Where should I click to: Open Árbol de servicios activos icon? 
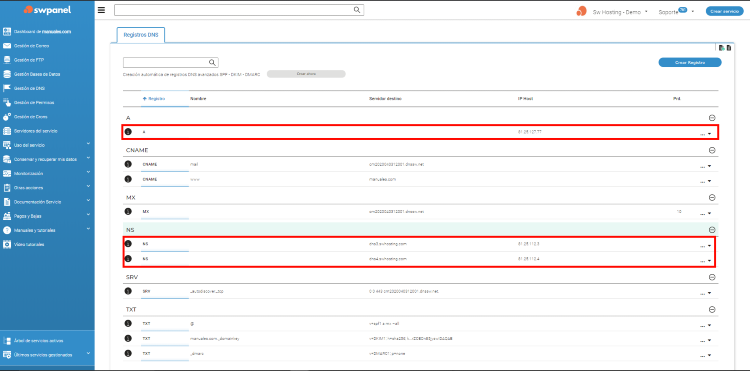point(7,341)
